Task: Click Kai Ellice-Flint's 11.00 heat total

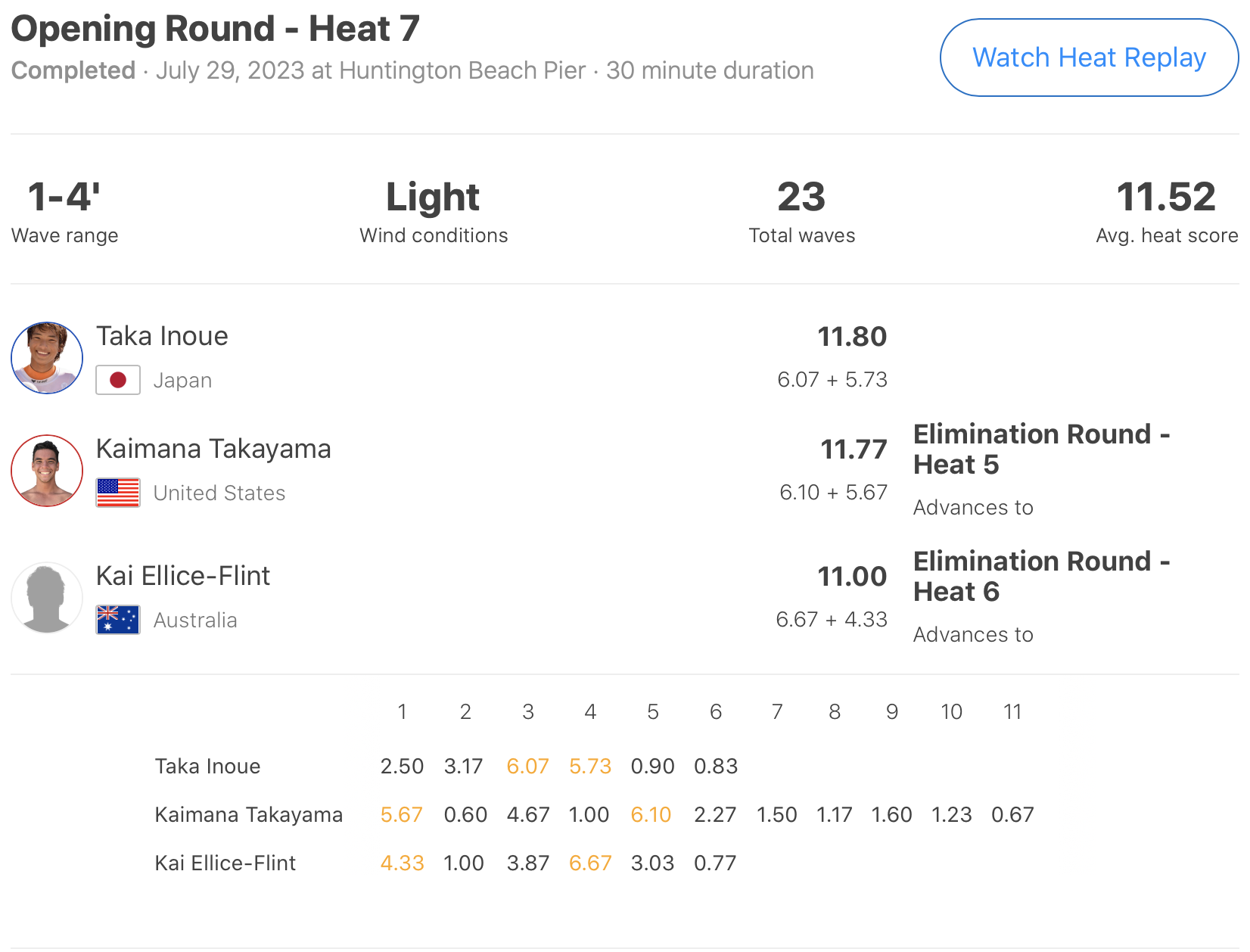Action: click(852, 577)
